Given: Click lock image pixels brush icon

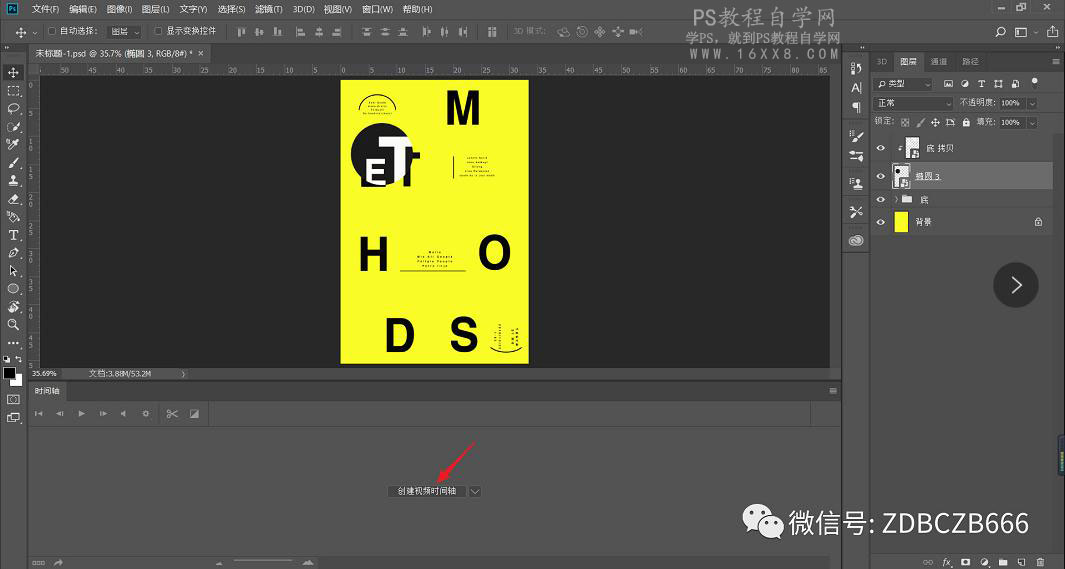Looking at the screenshot, I should (920, 122).
